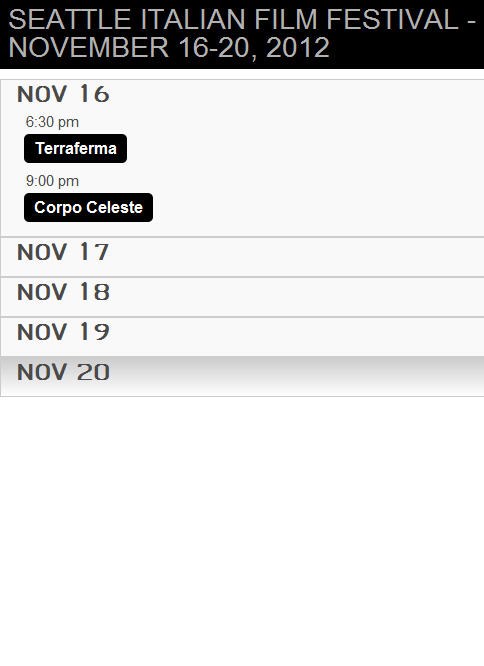Viewport: 484px width, 666px height.
Task: Click the word FESTIVAL in the black banner
Action: 392,20
